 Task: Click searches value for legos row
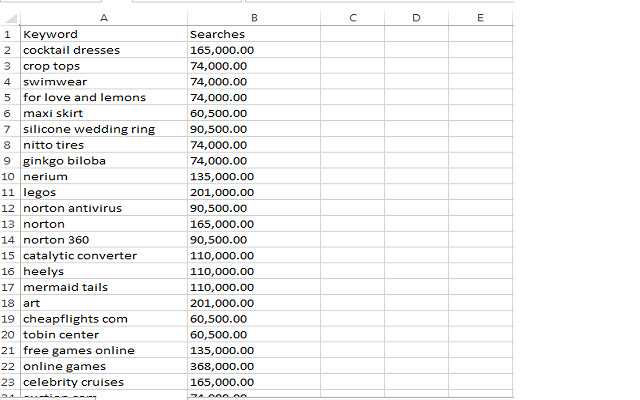pyautogui.click(x=254, y=192)
